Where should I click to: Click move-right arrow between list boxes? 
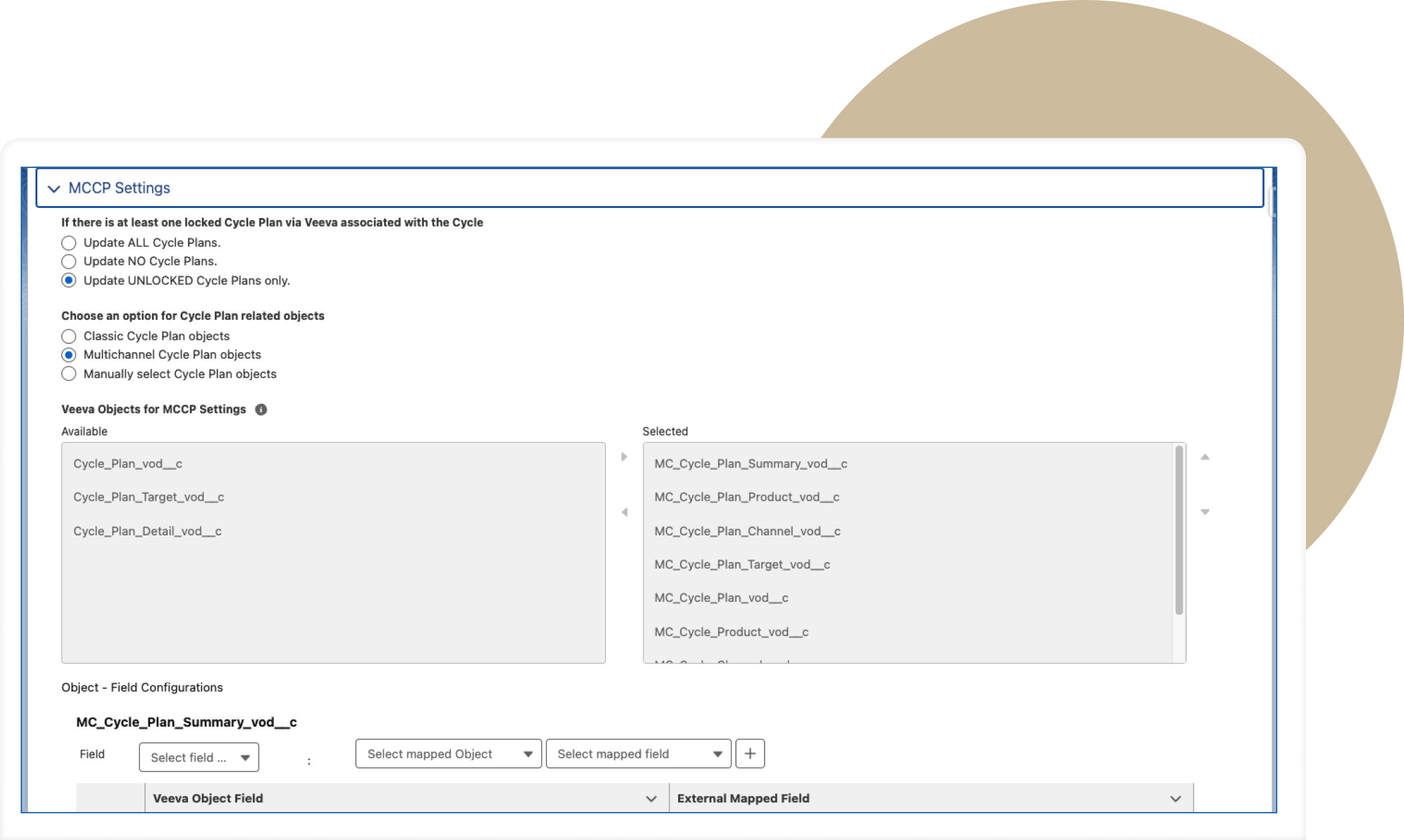(624, 457)
